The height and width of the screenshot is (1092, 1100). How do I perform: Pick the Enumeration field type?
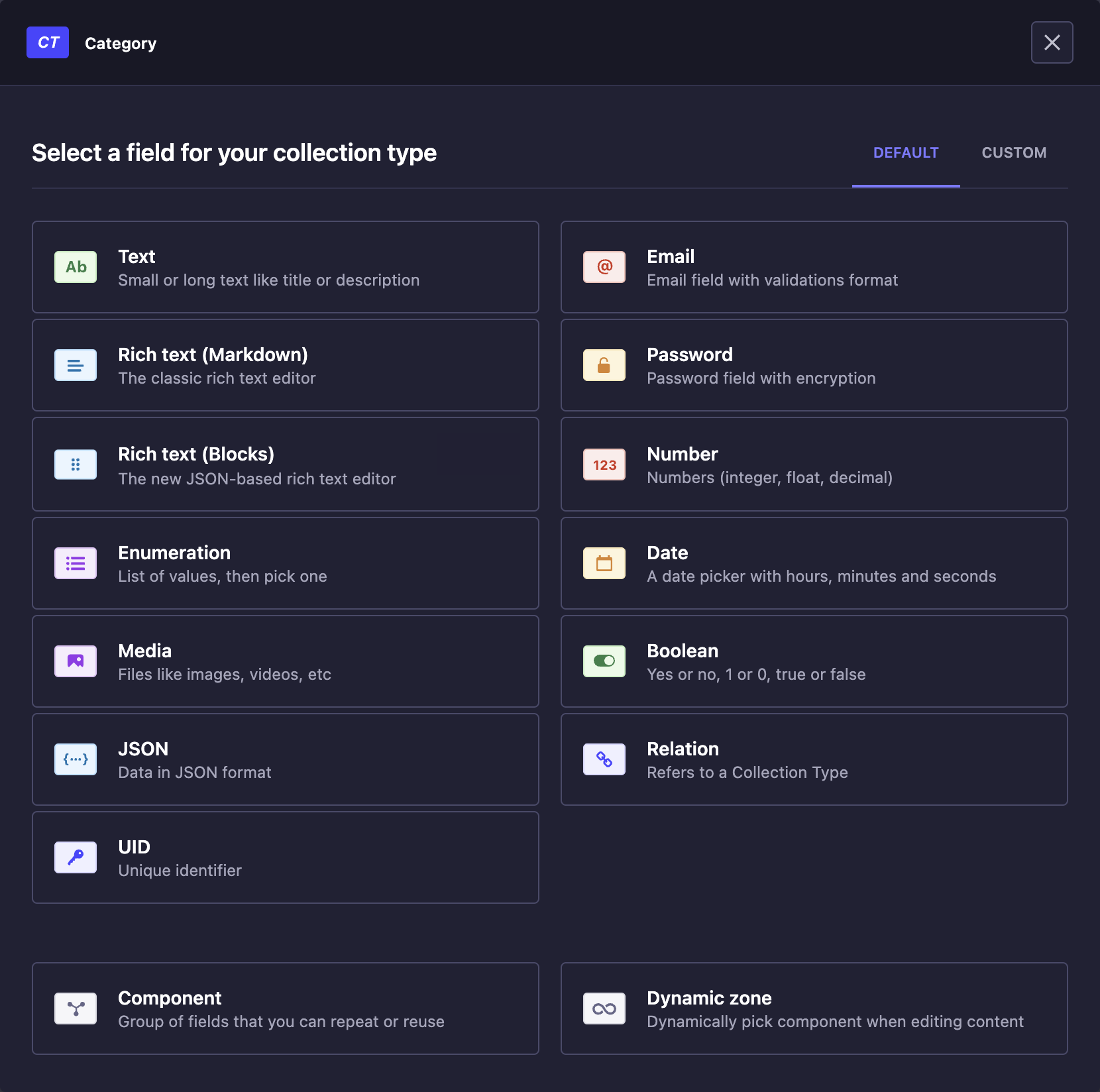point(285,563)
